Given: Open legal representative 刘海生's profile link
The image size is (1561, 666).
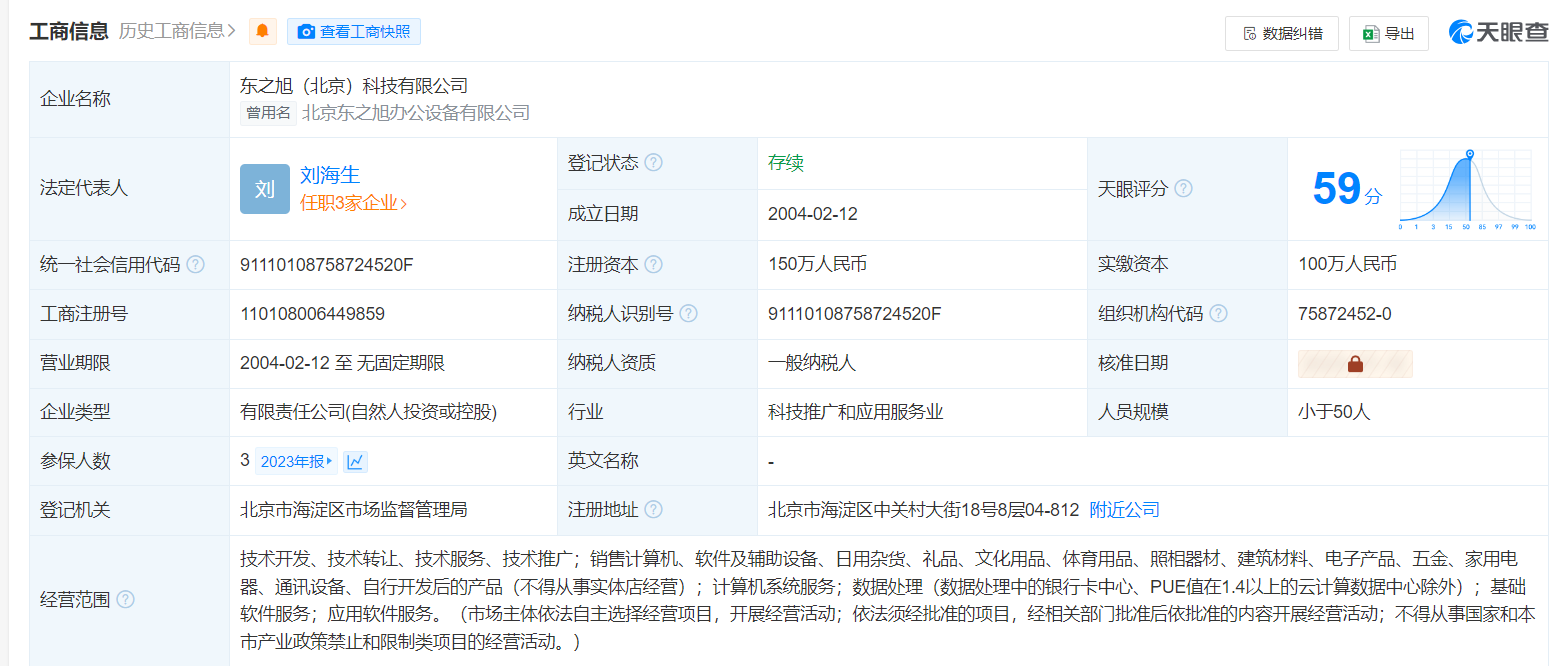Looking at the screenshot, I should point(330,175).
